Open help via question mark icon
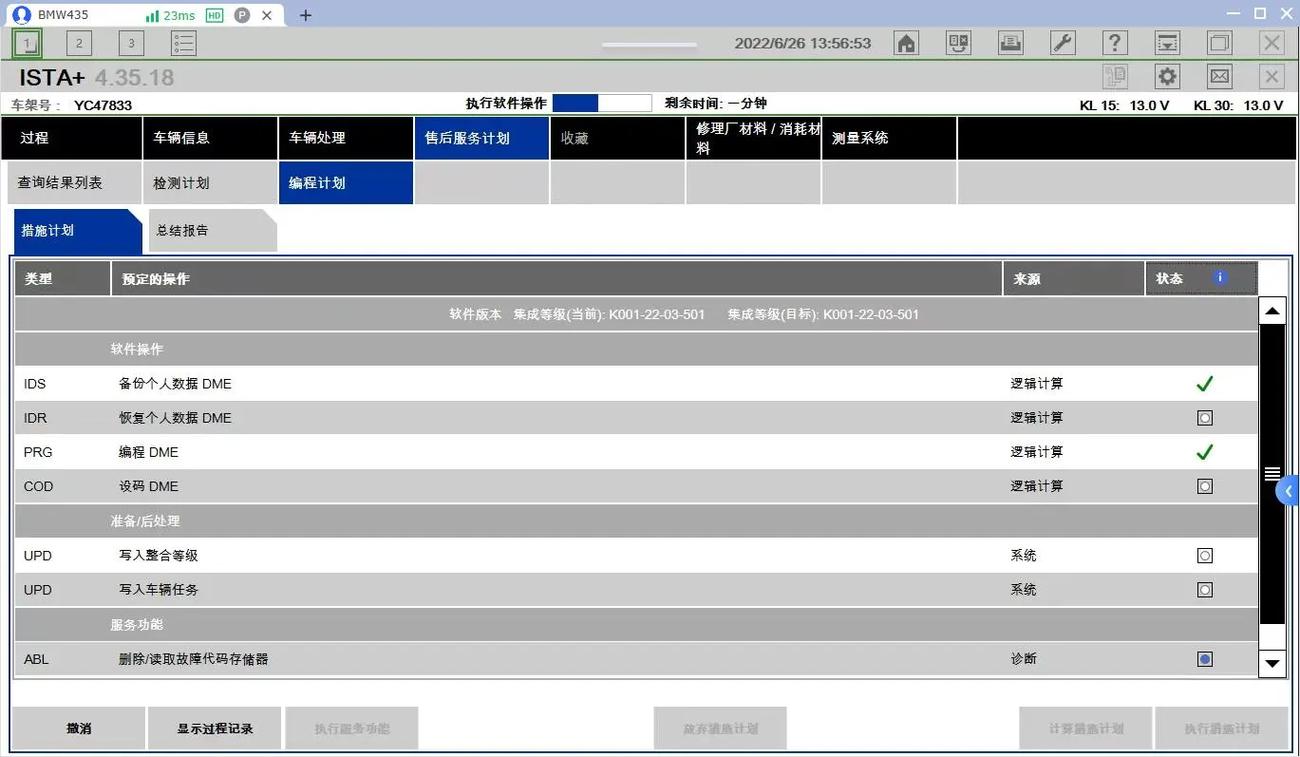Viewport: 1300px width, 757px height. point(1114,43)
